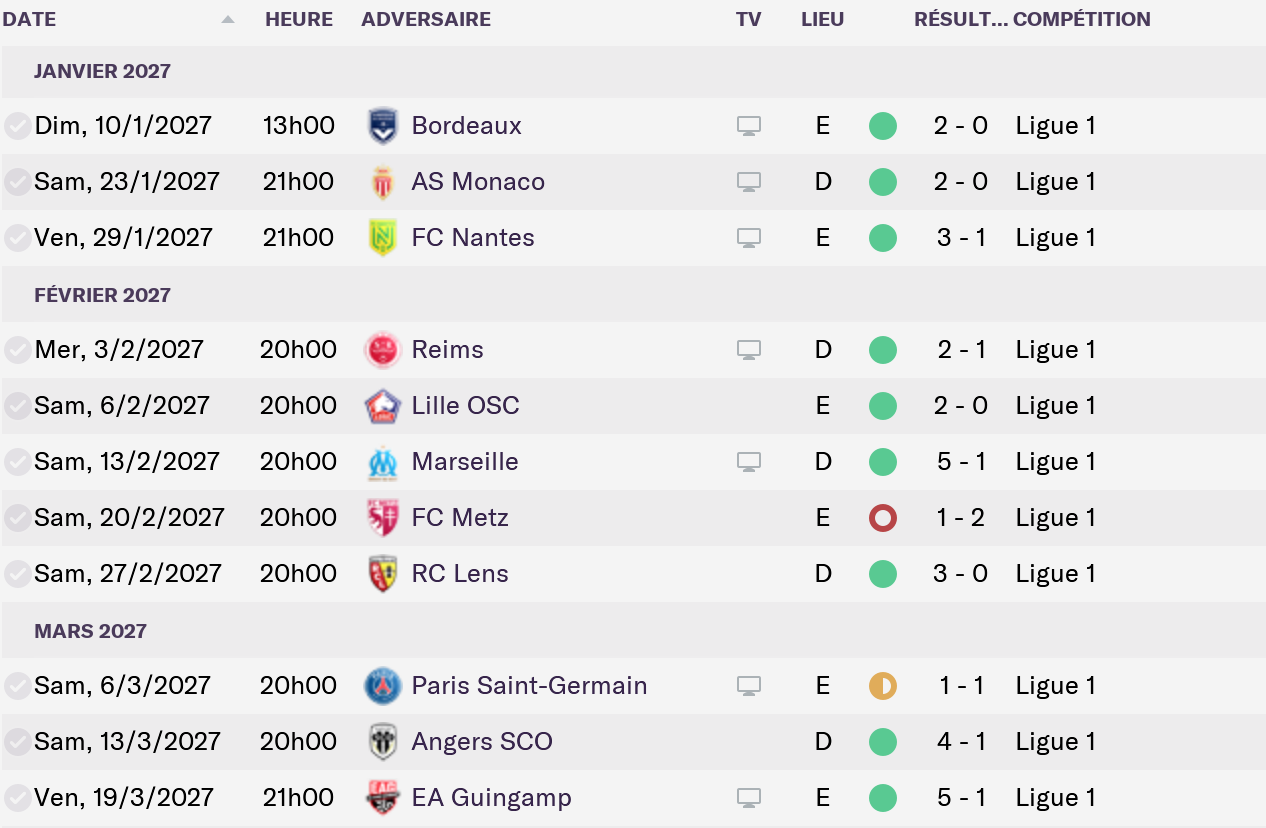The height and width of the screenshot is (828, 1266).
Task: Open the Lille OSC team link
Action: pyautogui.click(x=465, y=406)
